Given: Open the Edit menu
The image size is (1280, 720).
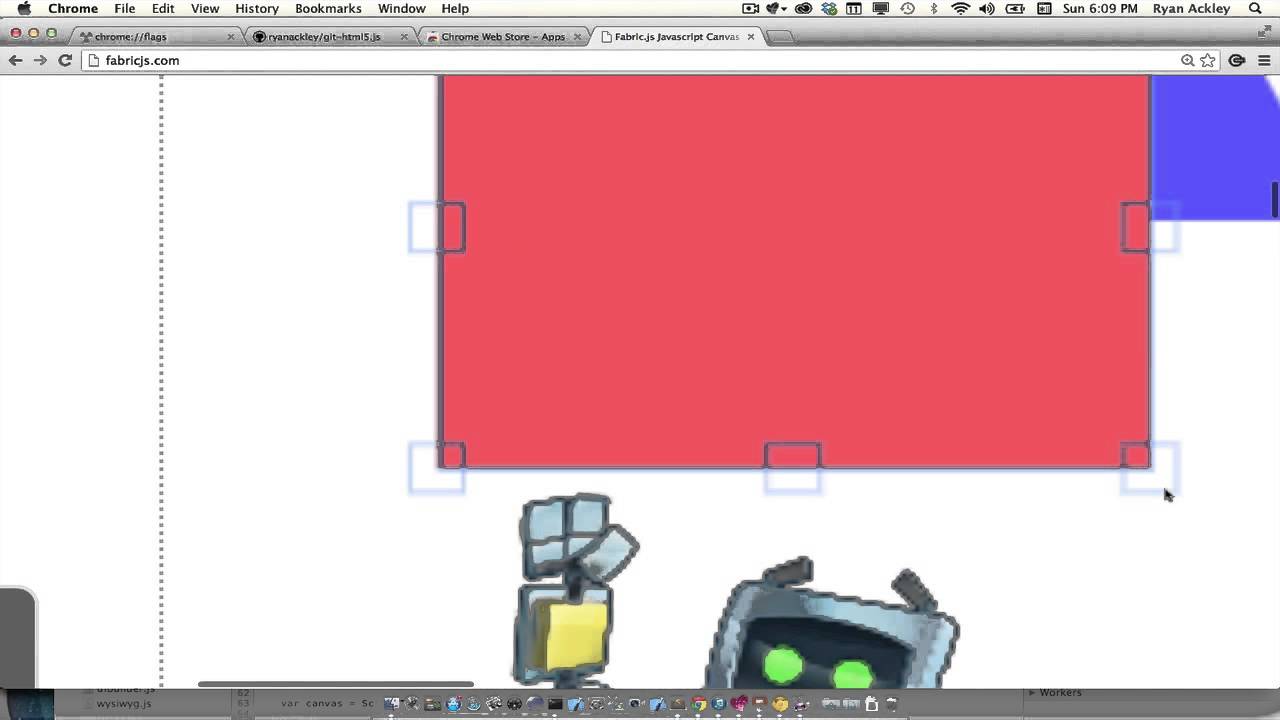Looking at the screenshot, I should [x=163, y=8].
